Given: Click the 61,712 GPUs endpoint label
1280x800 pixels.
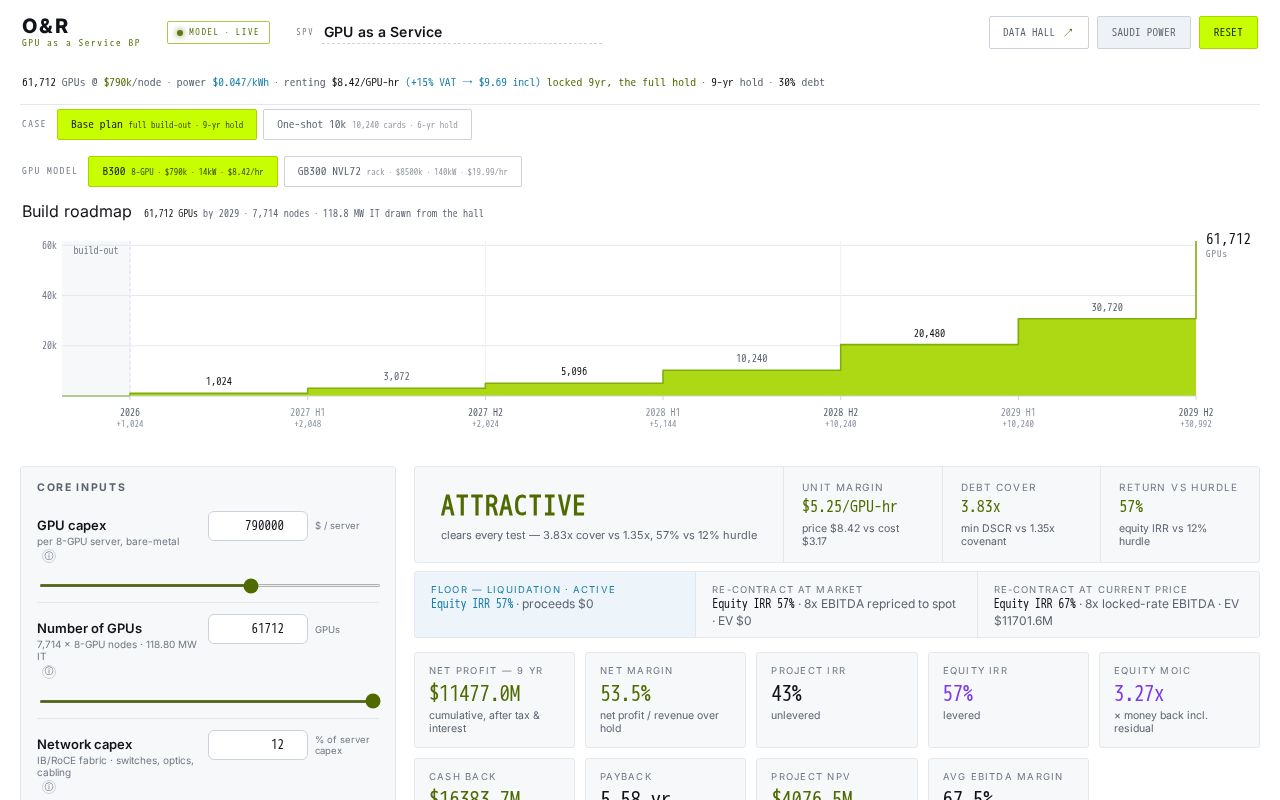Looking at the screenshot, I should click(1228, 239).
